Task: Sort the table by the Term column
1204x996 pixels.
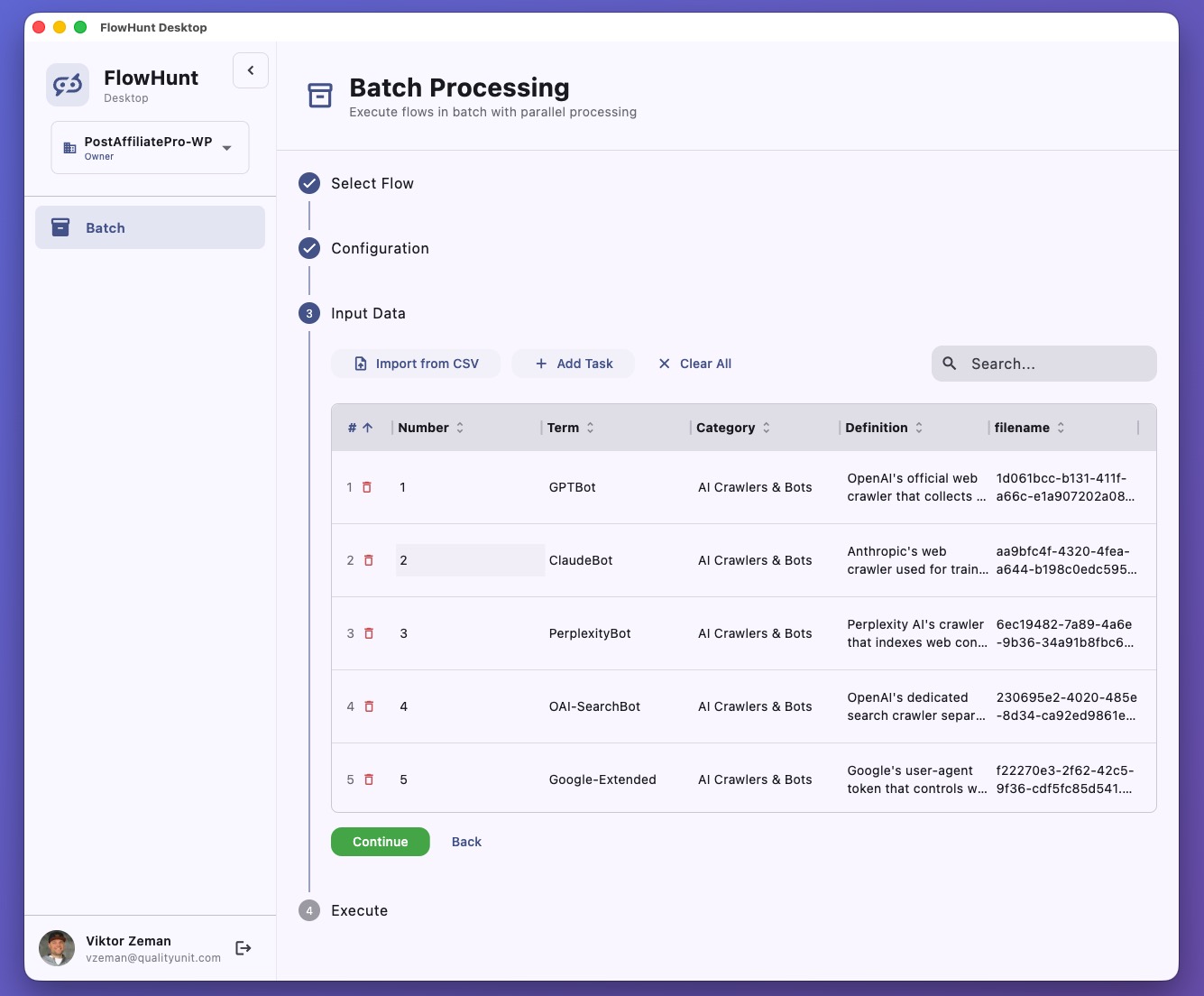Action: (591, 427)
